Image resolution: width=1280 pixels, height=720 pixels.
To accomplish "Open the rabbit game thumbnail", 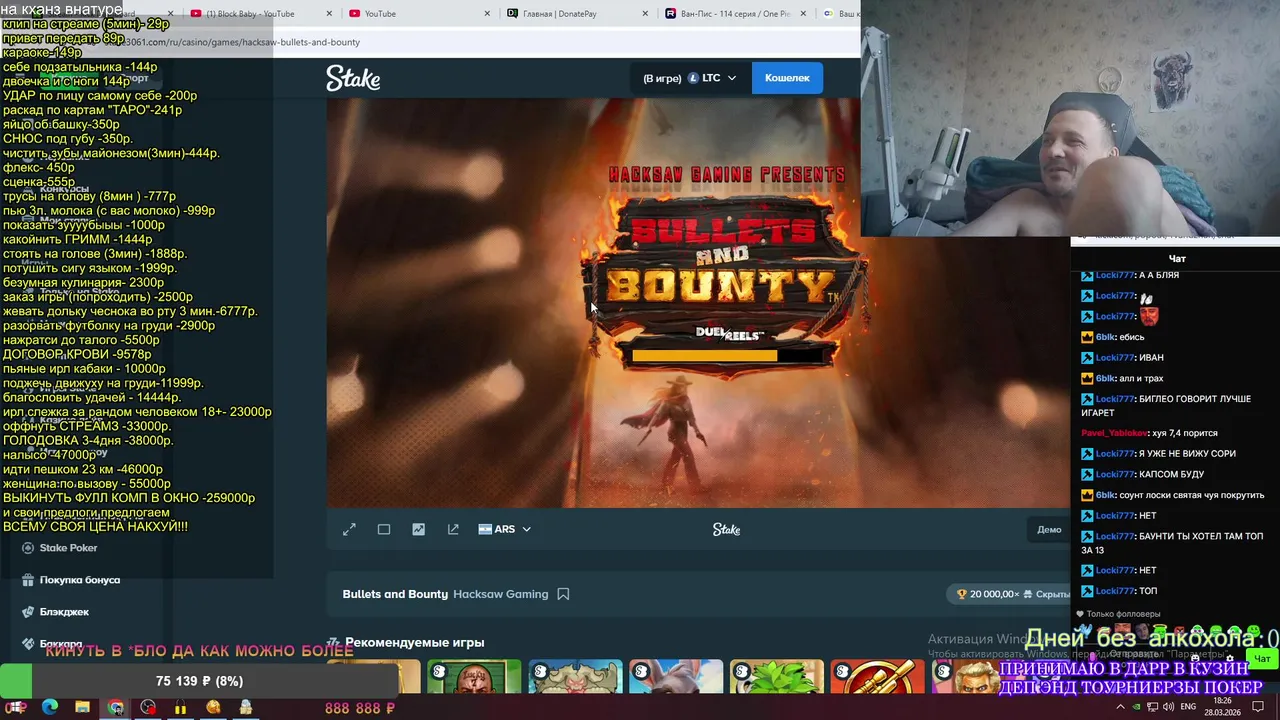I will click(676, 677).
